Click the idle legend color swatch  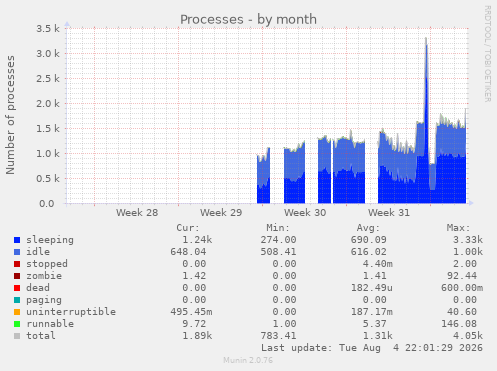[17, 252]
